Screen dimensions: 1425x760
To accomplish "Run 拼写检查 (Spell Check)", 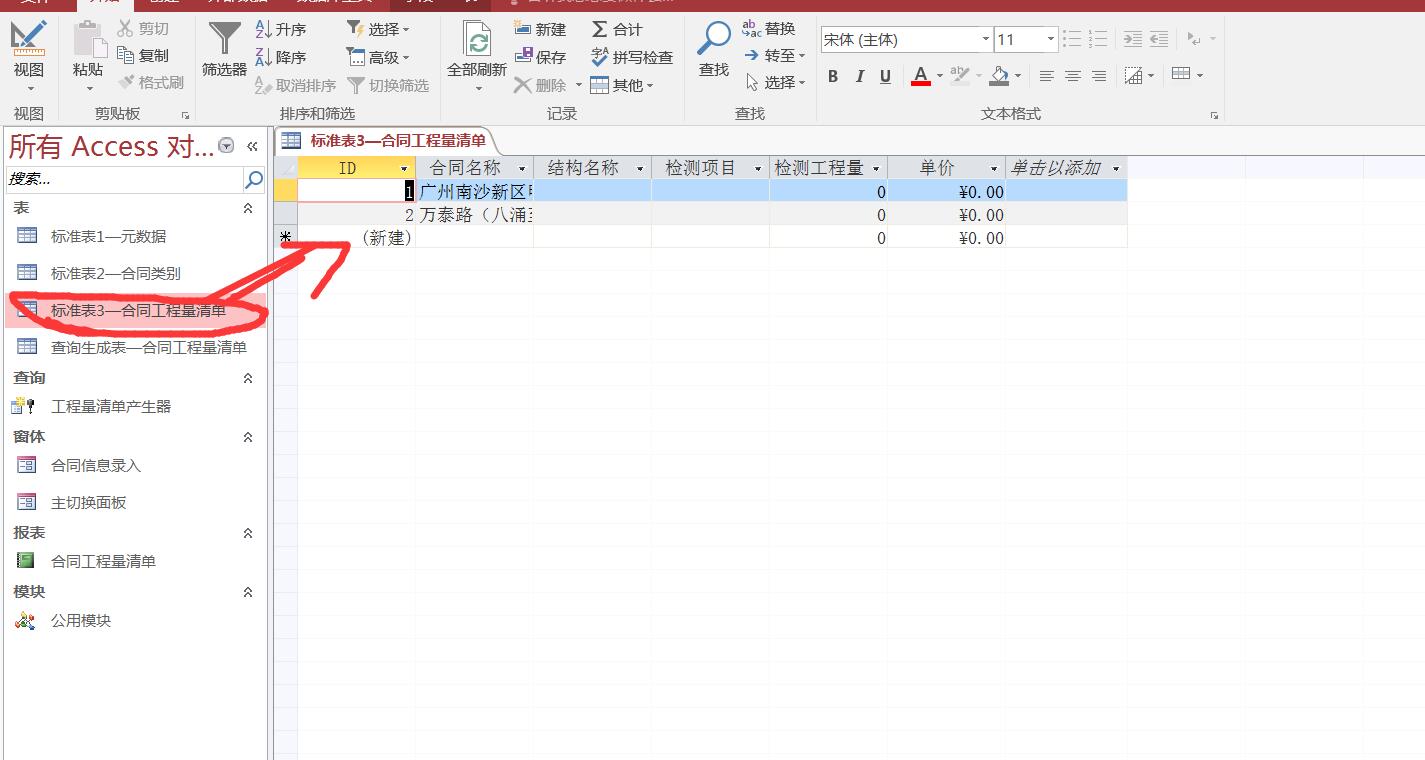I will [632, 57].
